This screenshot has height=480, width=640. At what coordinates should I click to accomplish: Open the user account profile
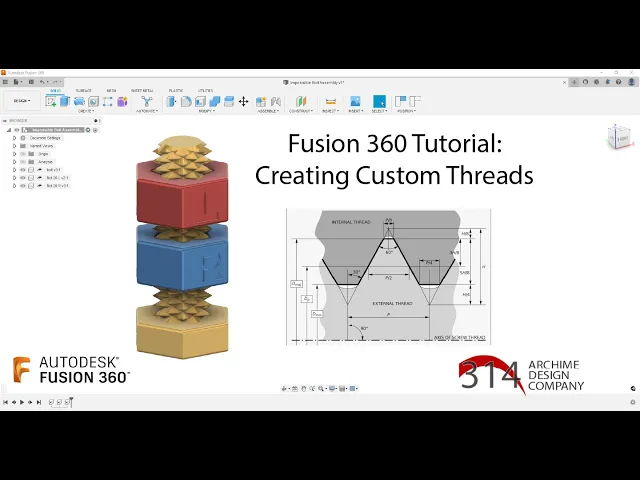pyautogui.click(x=631, y=82)
